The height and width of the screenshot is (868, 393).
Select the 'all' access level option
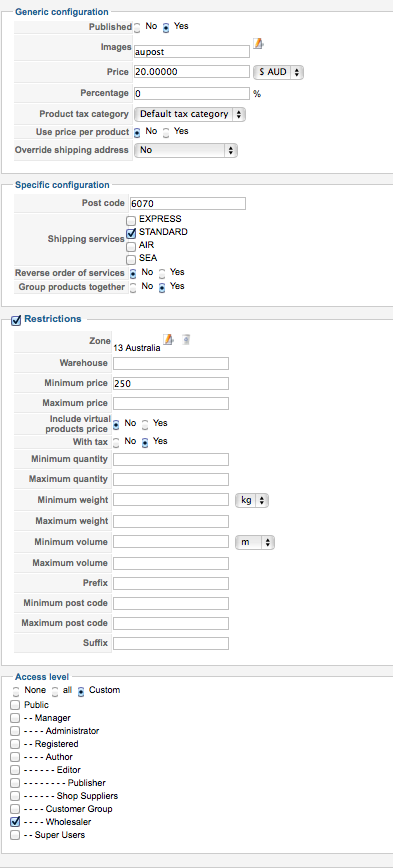pos(55,691)
